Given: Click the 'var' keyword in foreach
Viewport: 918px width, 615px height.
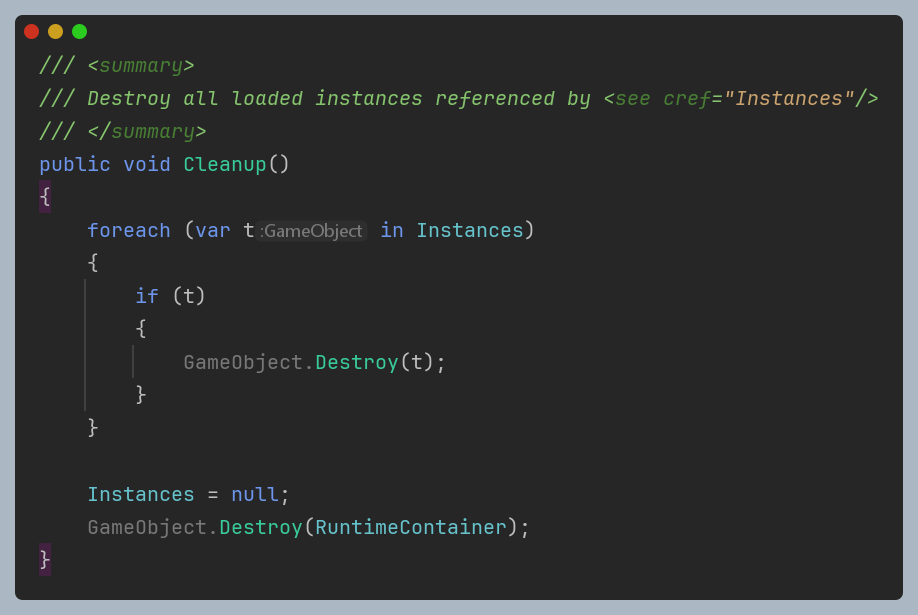Looking at the screenshot, I should pos(213,230).
